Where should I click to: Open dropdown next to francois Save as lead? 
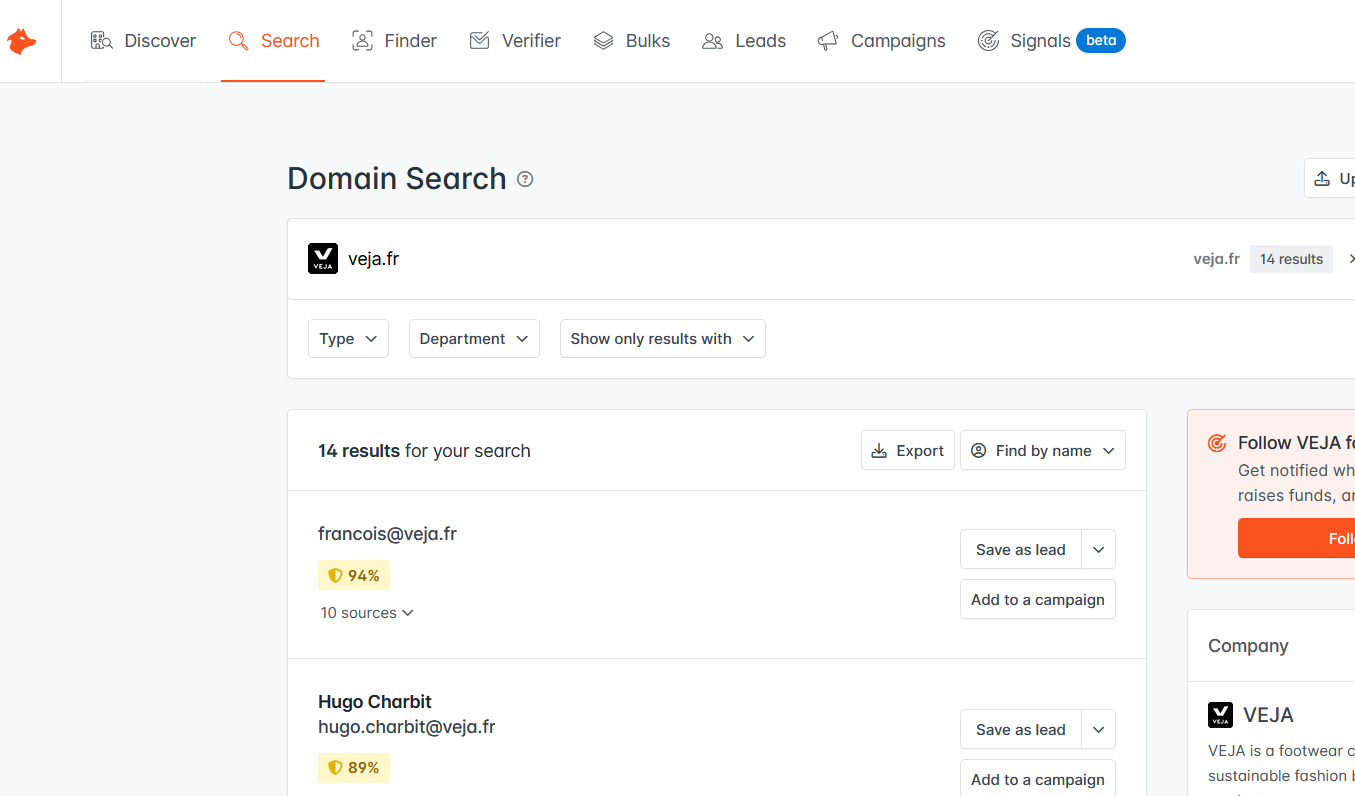[1099, 550]
